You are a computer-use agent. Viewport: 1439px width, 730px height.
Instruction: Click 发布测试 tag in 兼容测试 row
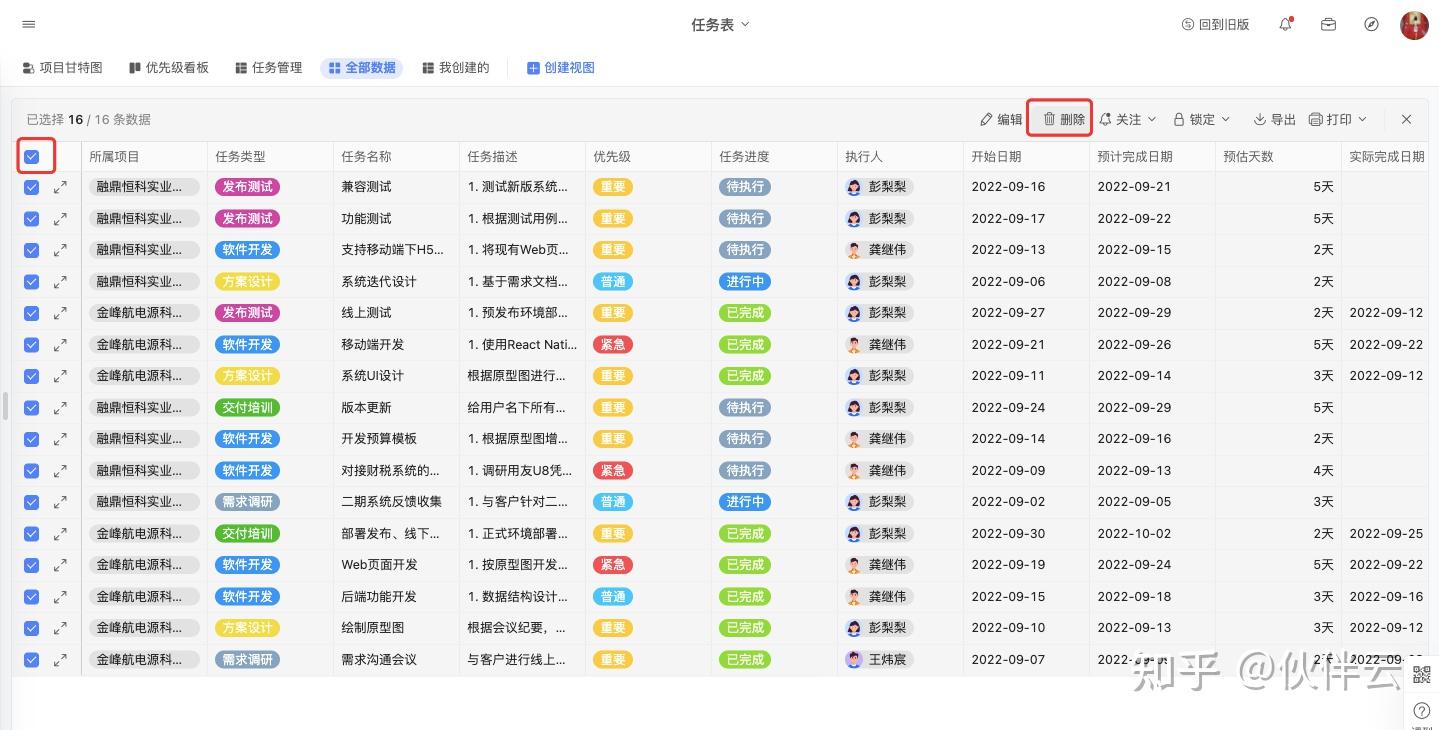(247, 187)
